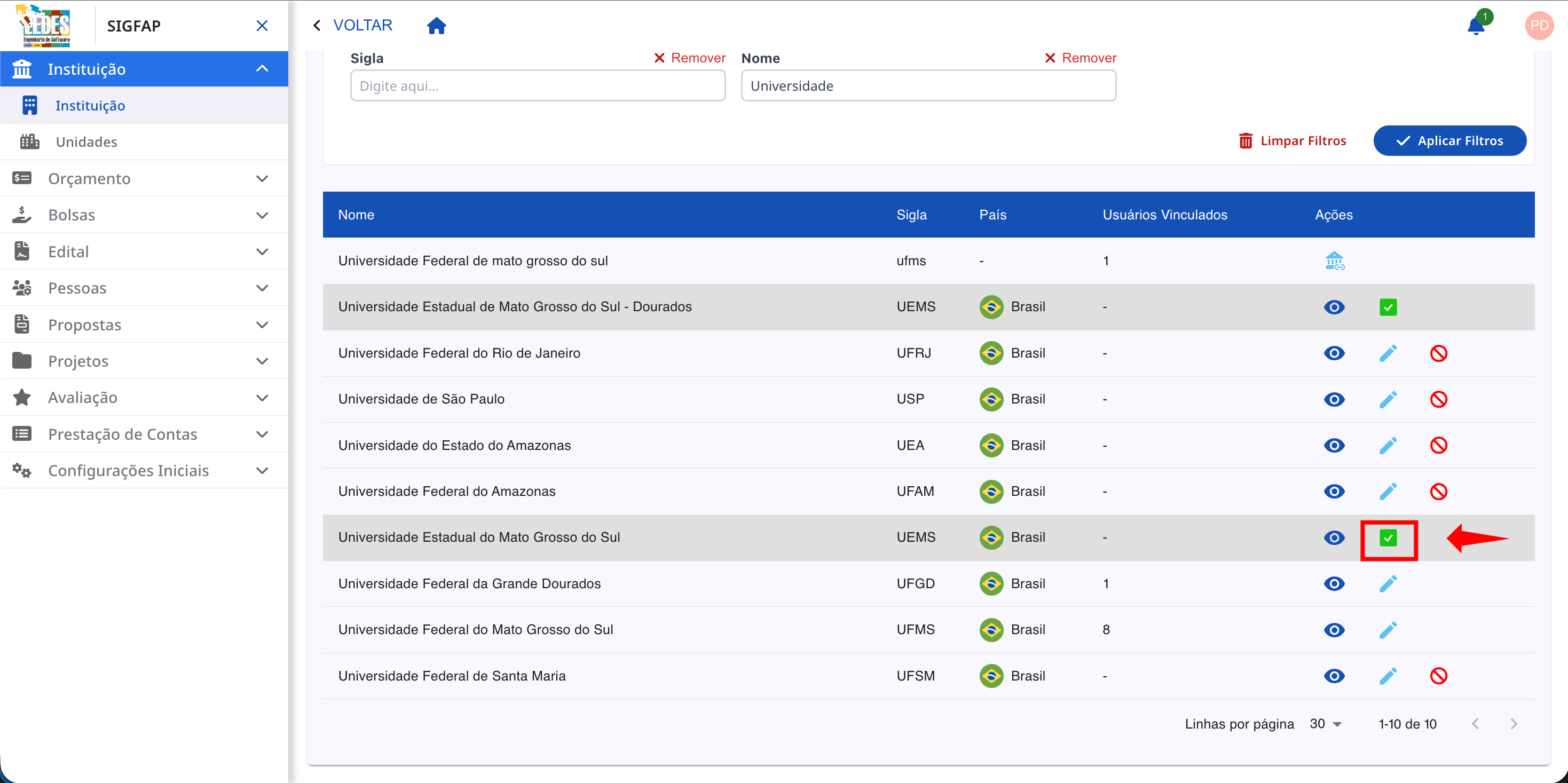The width and height of the screenshot is (1568, 783).
Task: Click green check for Universidade Estadual do Mato Grosso do Sul
Action: (1387, 538)
